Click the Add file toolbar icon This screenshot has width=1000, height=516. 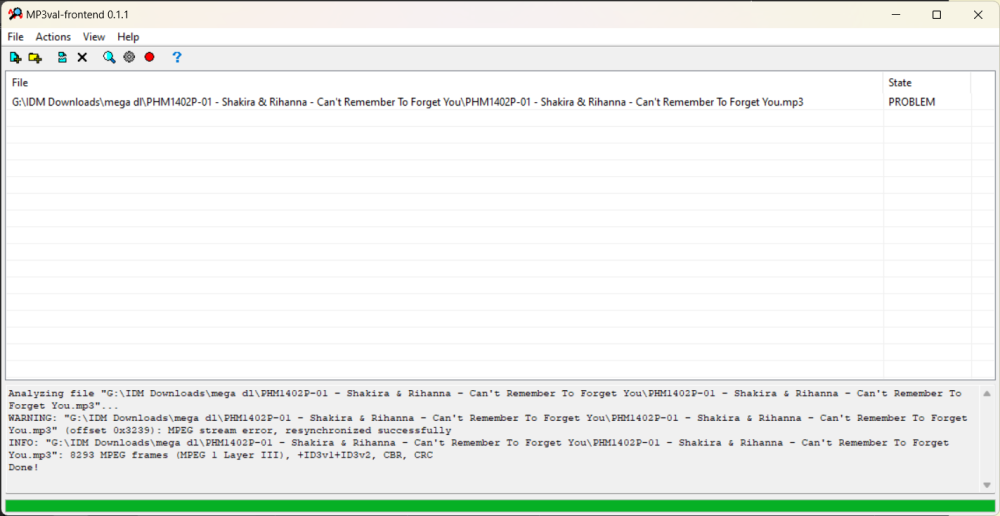[x=15, y=58]
